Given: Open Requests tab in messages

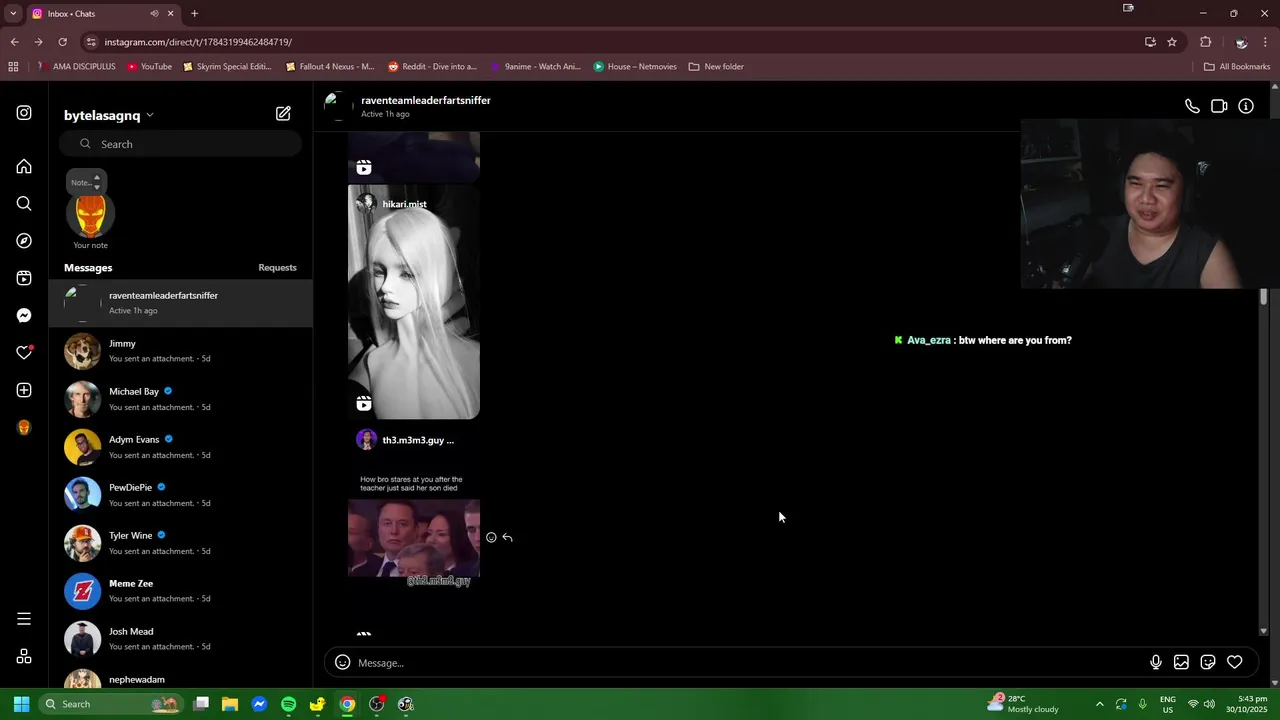Looking at the screenshot, I should click(277, 268).
